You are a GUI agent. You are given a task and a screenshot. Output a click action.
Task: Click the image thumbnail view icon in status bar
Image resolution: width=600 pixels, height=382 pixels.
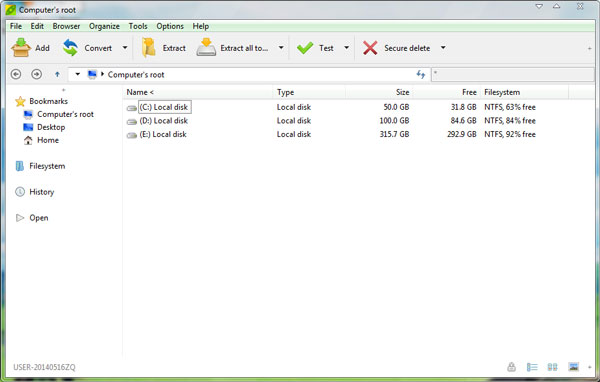point(573,367)
